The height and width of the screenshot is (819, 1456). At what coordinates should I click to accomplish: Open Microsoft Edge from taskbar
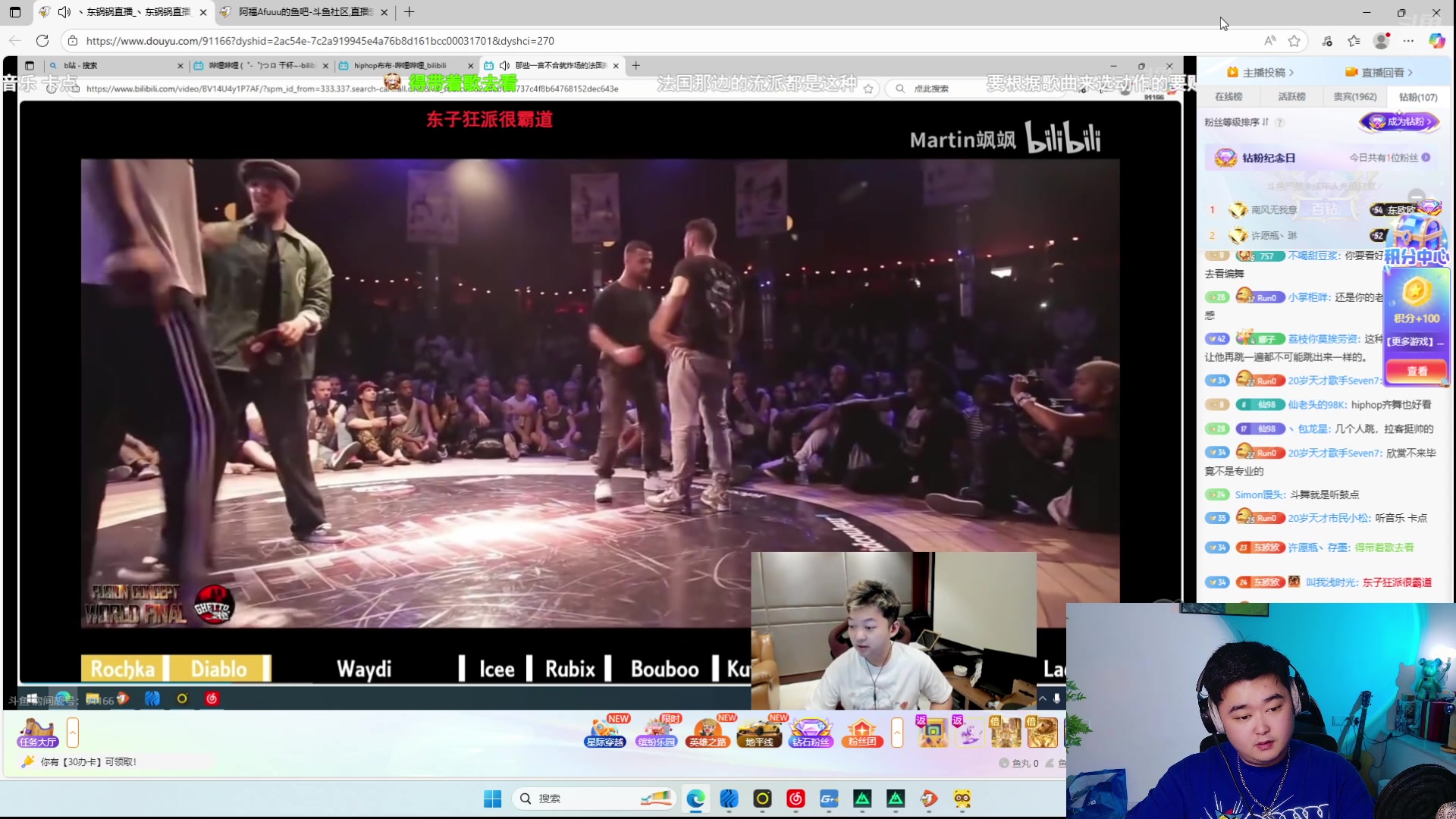[x=696, y=799]
